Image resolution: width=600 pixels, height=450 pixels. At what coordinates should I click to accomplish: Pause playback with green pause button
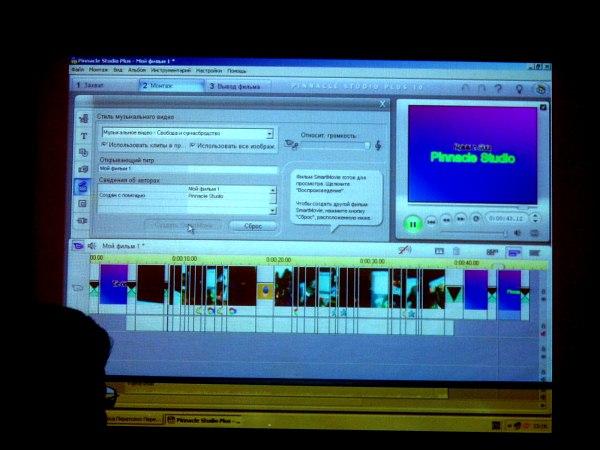click(x=412, y=224)
